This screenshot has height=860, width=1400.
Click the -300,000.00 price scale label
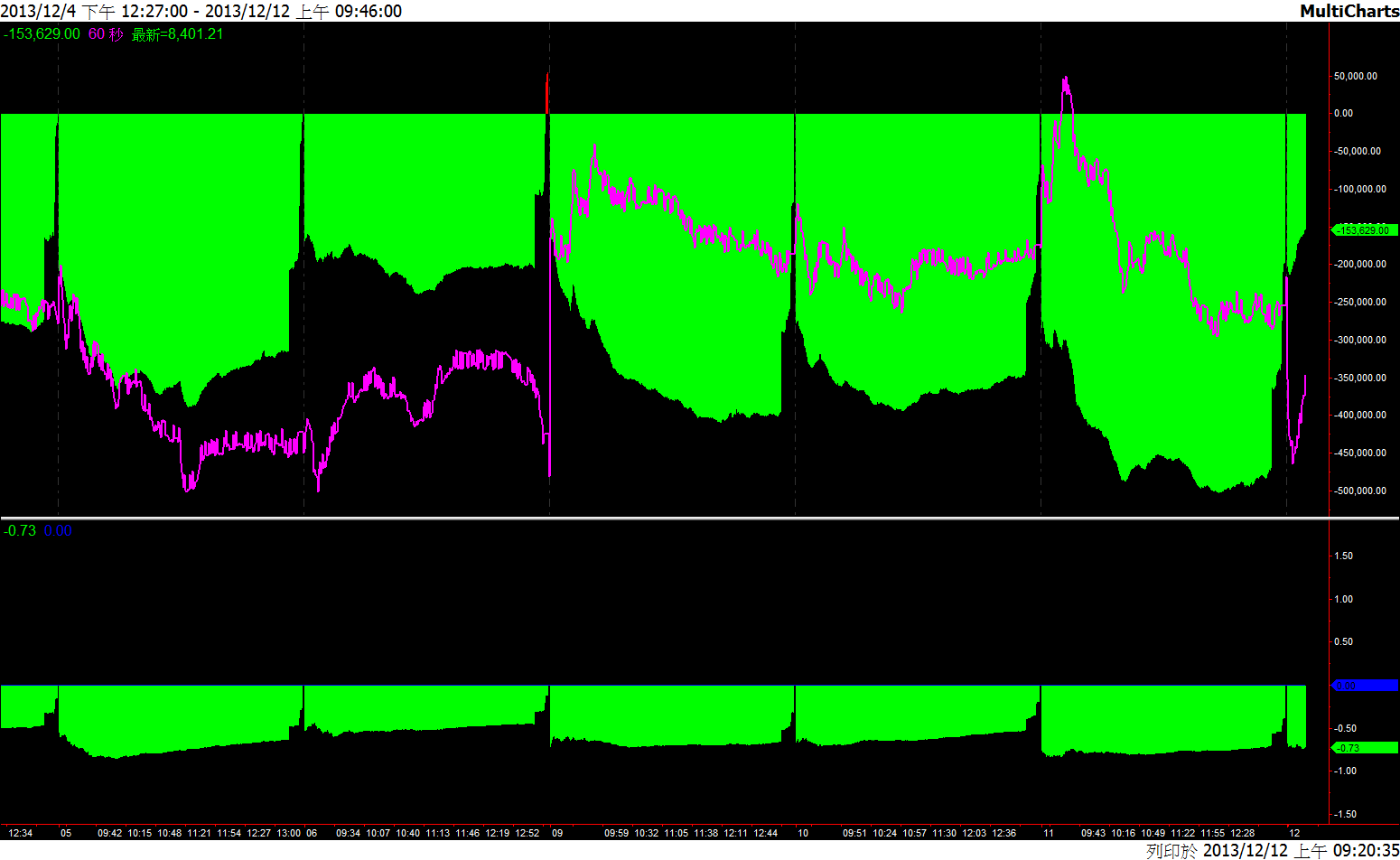tap(1359, 340)
